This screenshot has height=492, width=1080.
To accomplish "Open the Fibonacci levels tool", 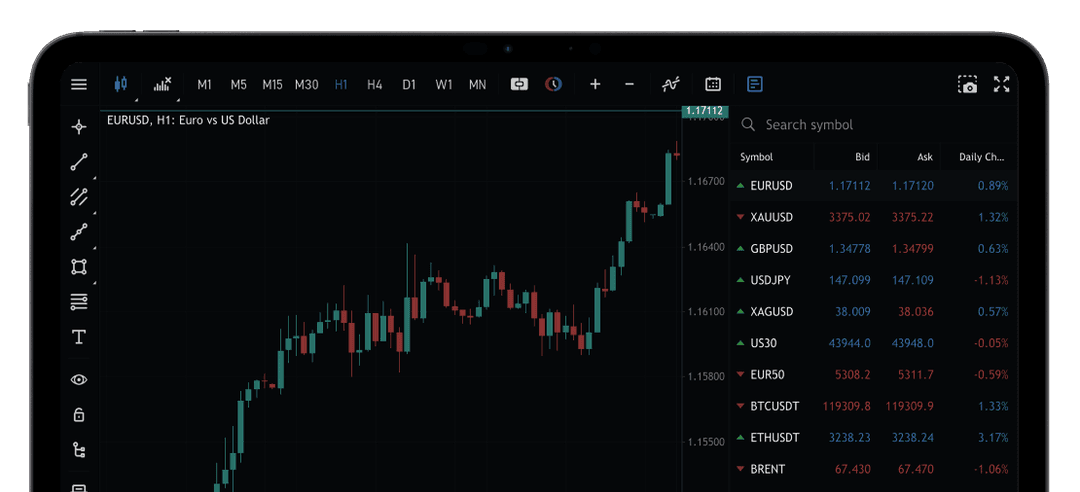I will pos(79,301).
